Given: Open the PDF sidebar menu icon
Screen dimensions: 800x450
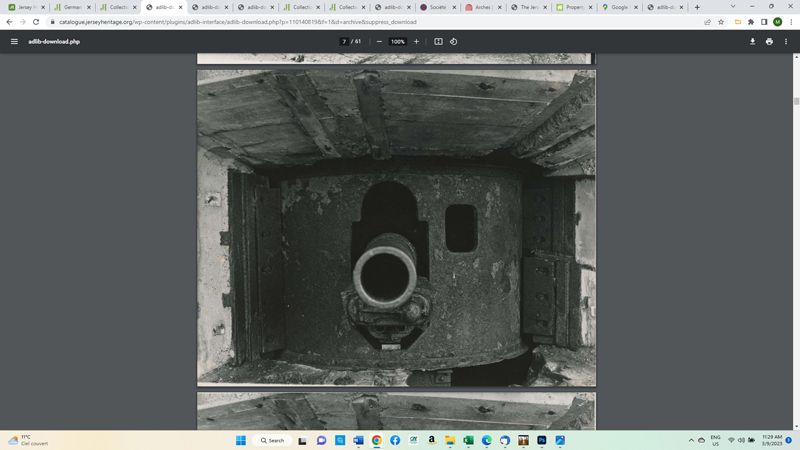Looking at the screenshot, I should coord(14,42).
